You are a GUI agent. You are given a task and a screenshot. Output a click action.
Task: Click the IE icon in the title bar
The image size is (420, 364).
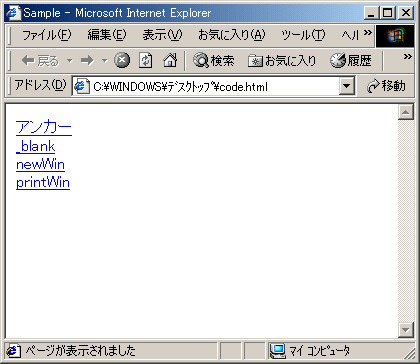point(14,13)
